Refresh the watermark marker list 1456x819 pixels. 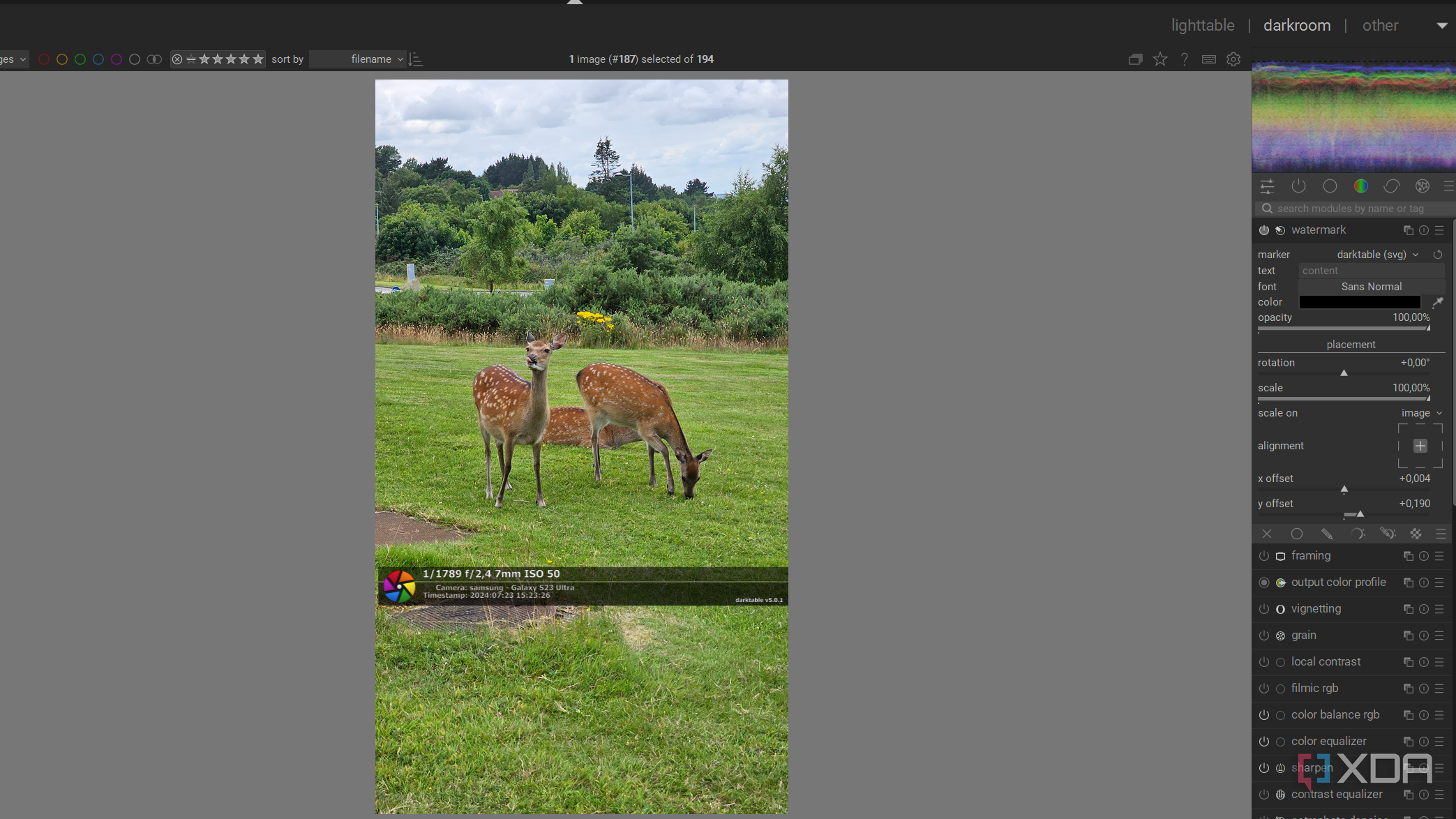click(1438, 255)
